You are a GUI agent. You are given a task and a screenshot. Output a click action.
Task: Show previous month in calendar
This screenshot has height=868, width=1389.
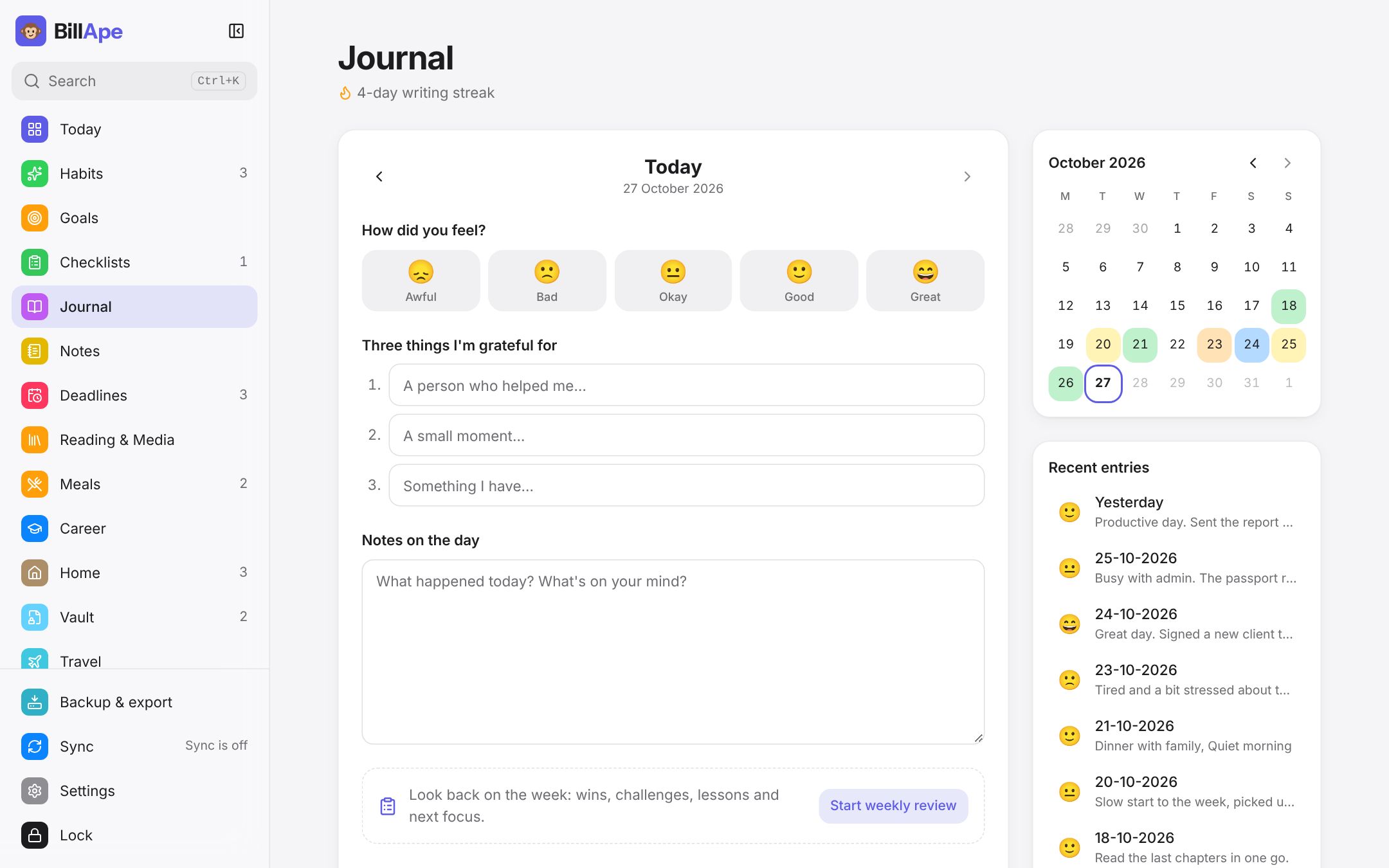[1253, 163]
